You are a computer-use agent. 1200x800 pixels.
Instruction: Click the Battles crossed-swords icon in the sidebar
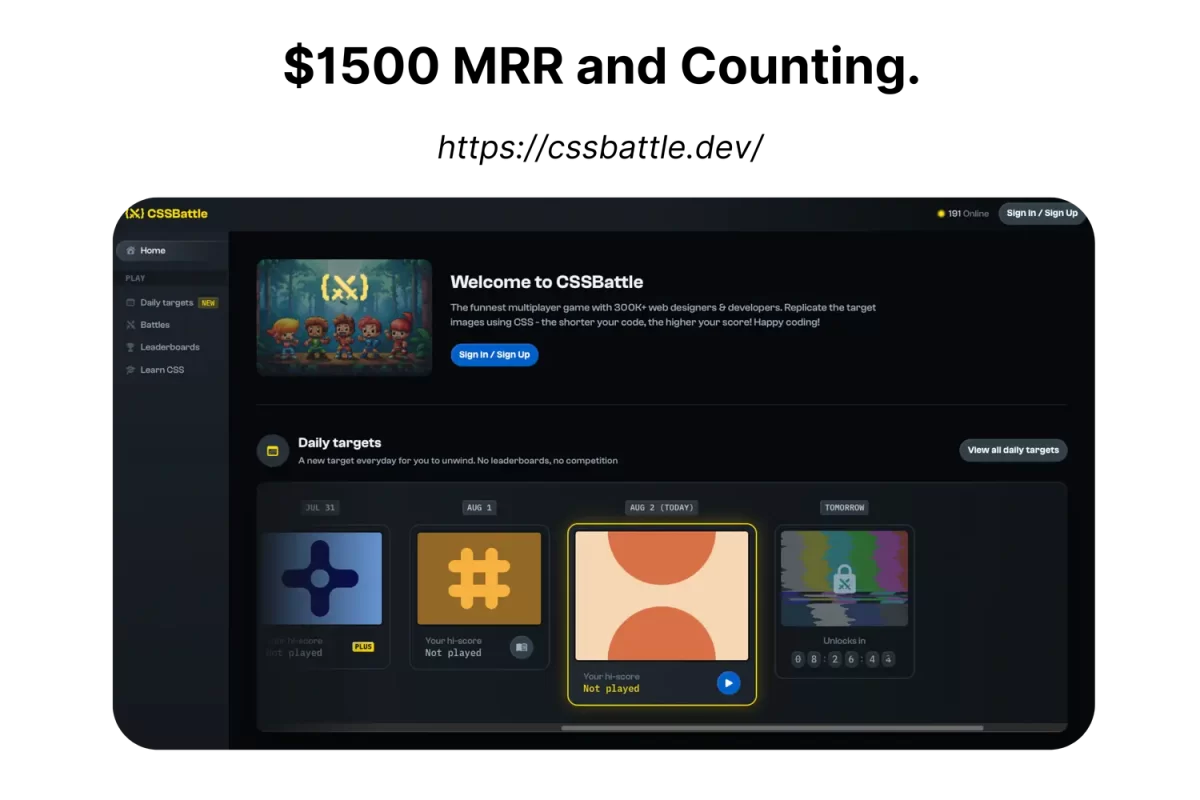[x=130, y=325]
